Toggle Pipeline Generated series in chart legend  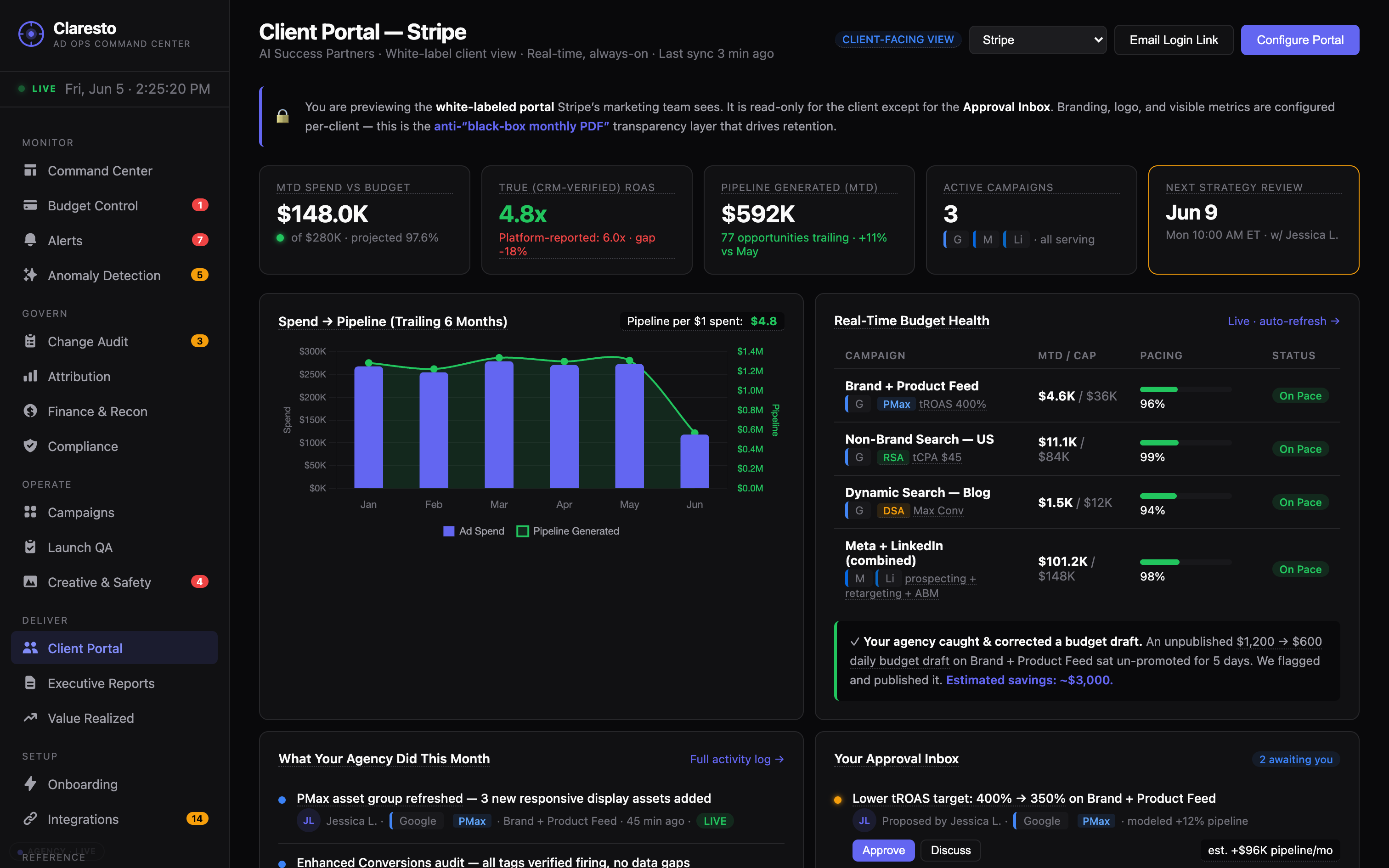pos(568,532)
